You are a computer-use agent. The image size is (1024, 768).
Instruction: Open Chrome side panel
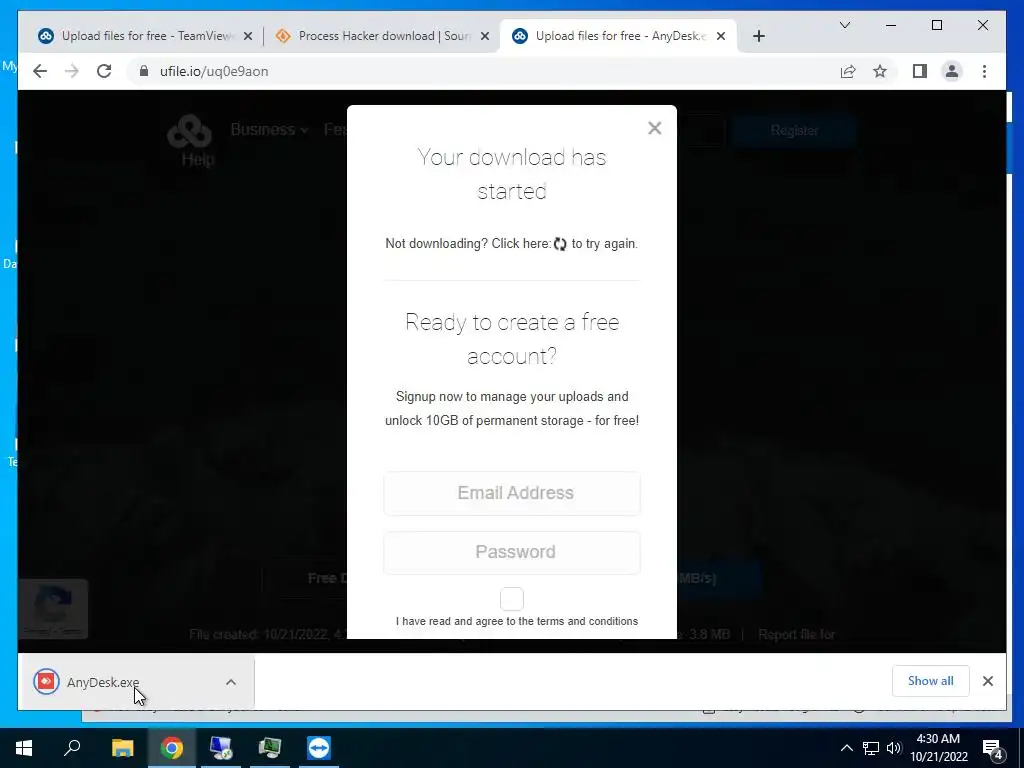920,71
